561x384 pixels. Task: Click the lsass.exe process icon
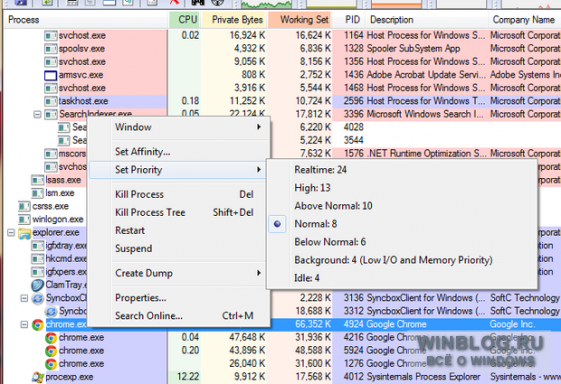pos(38,180)
